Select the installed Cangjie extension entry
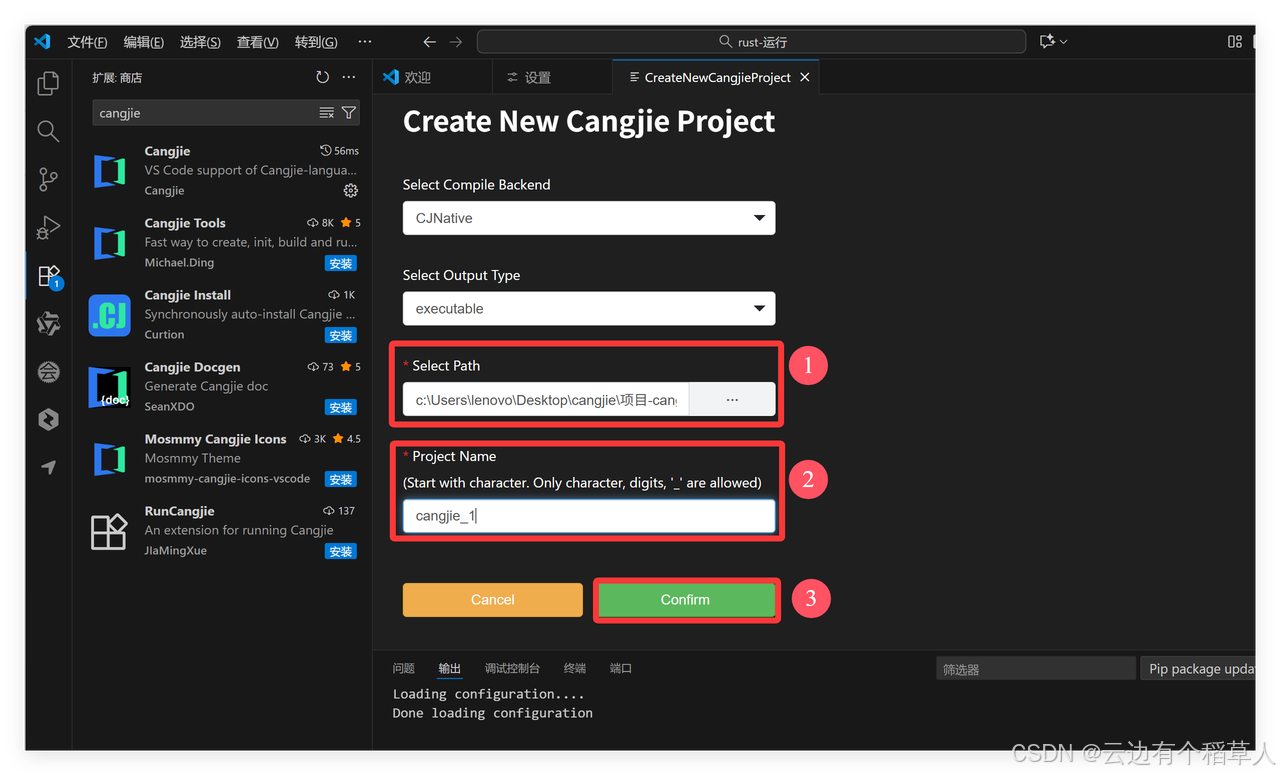 tap(223, 171)
